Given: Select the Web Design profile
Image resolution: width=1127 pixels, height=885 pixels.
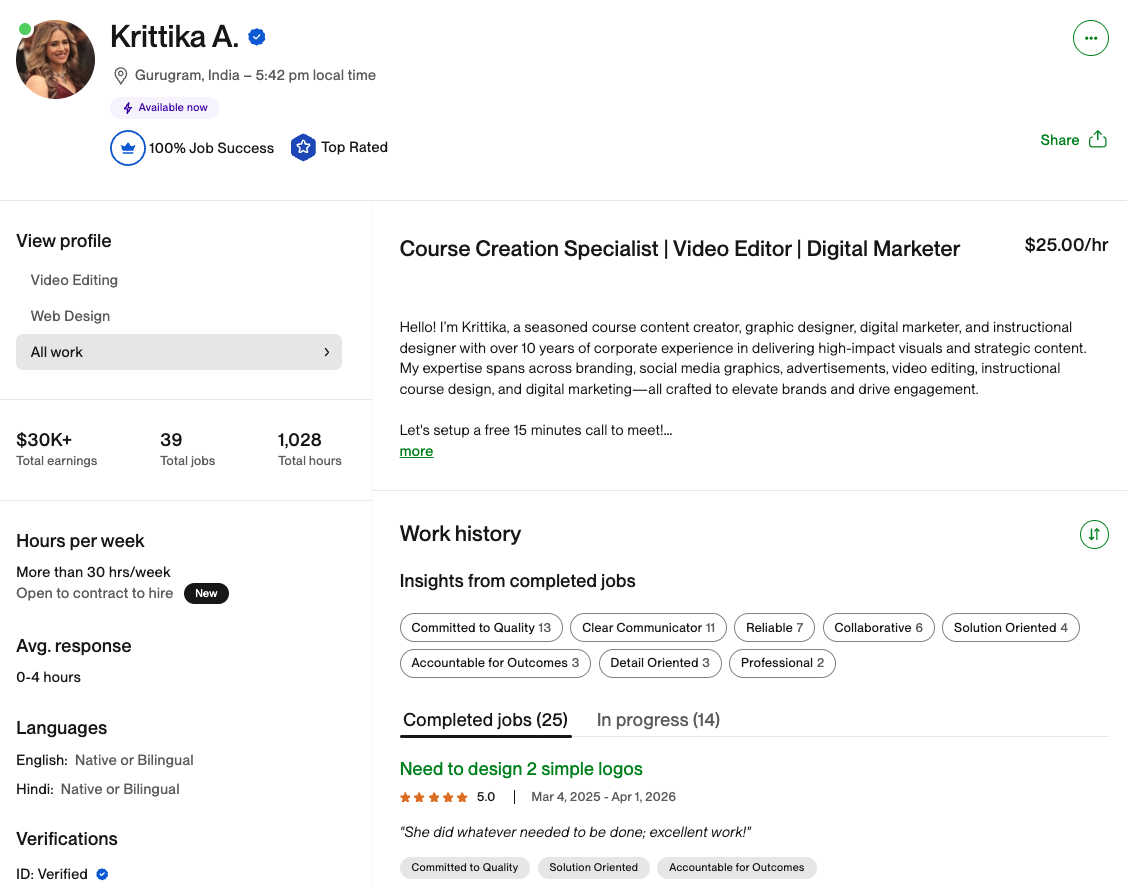Looking at the screenshot, I should click(x=70, y=316).
